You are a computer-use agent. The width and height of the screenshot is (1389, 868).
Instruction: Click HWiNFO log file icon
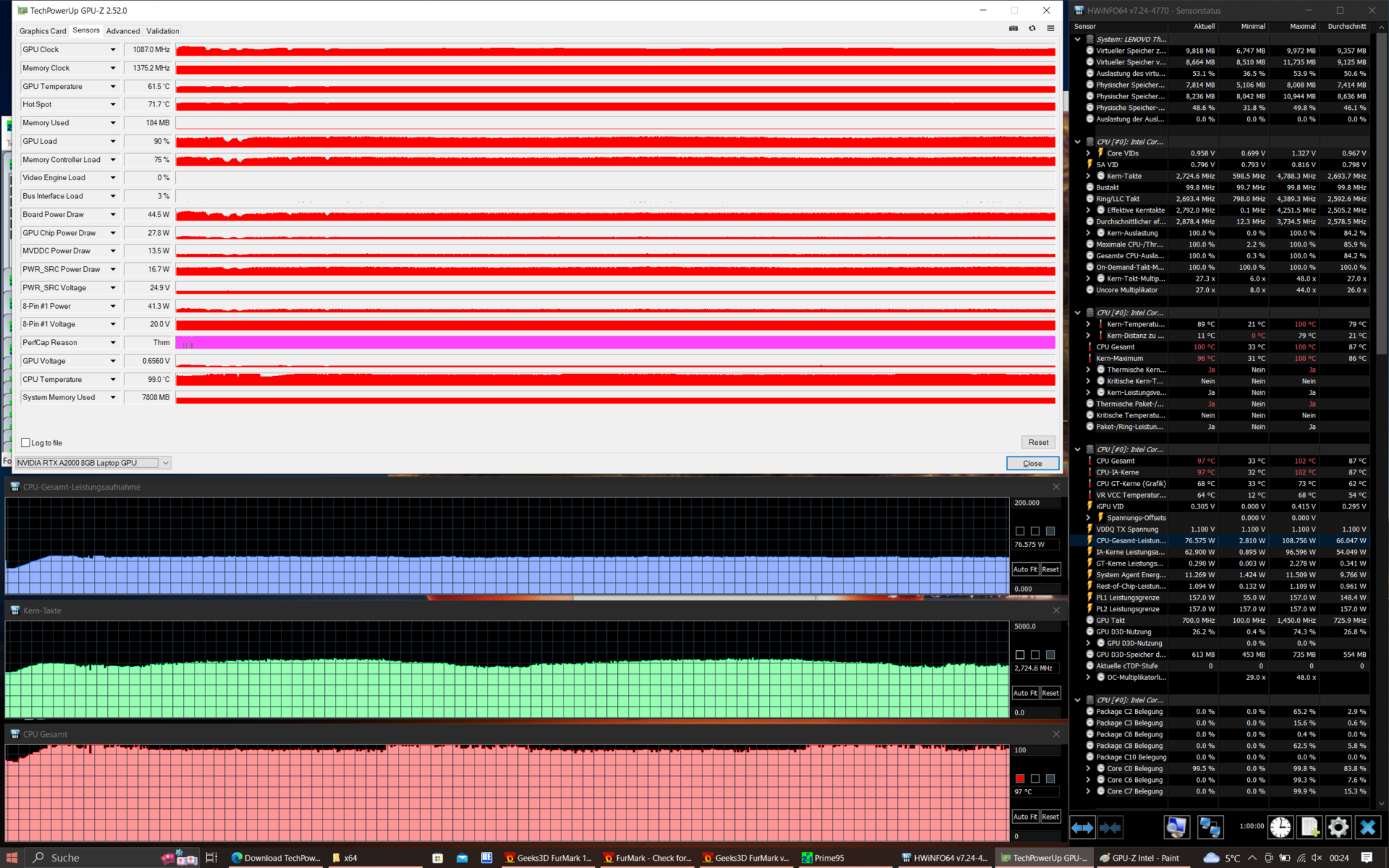[1309, 827]
